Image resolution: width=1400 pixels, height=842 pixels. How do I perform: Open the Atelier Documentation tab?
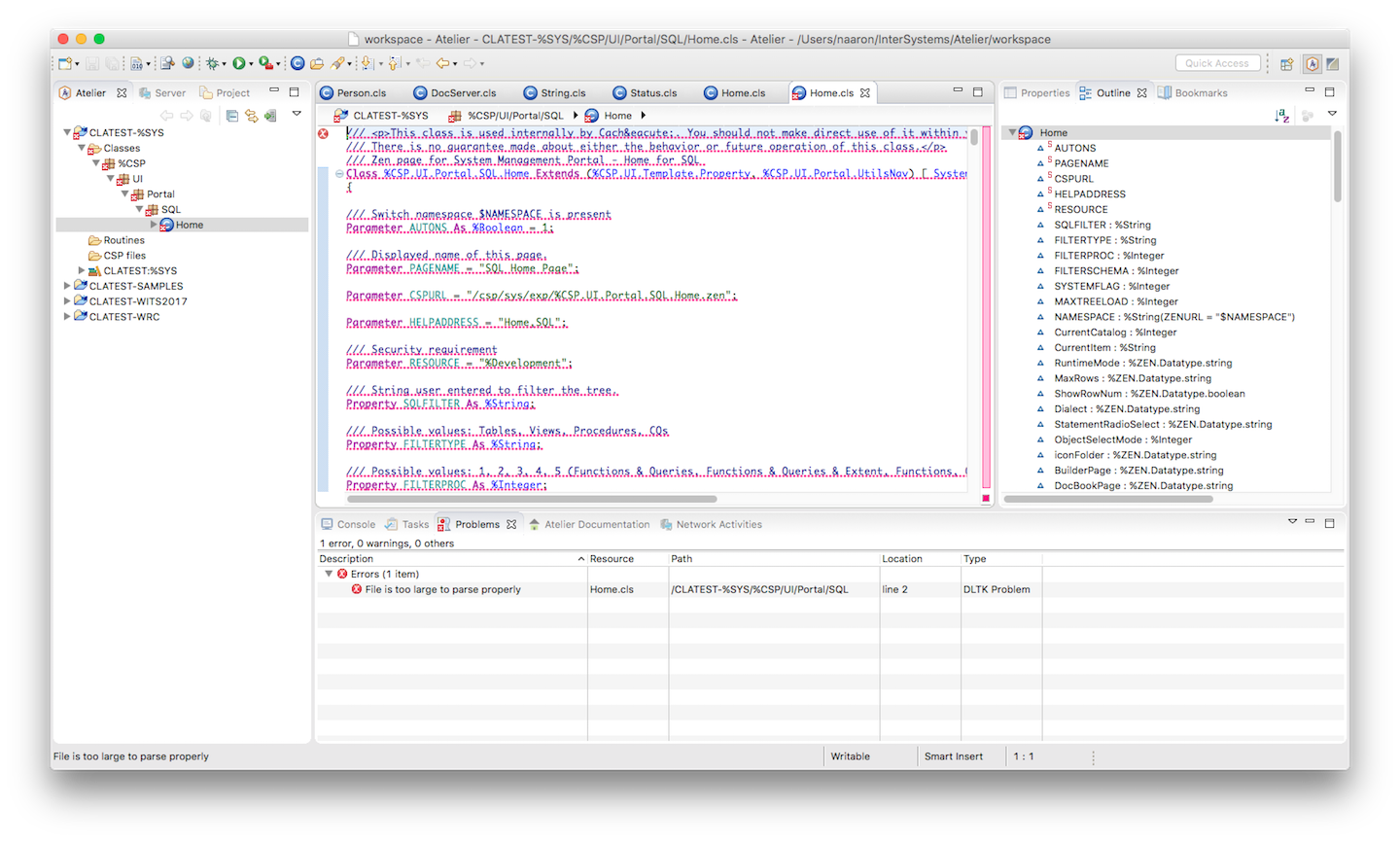click(589, 524)
